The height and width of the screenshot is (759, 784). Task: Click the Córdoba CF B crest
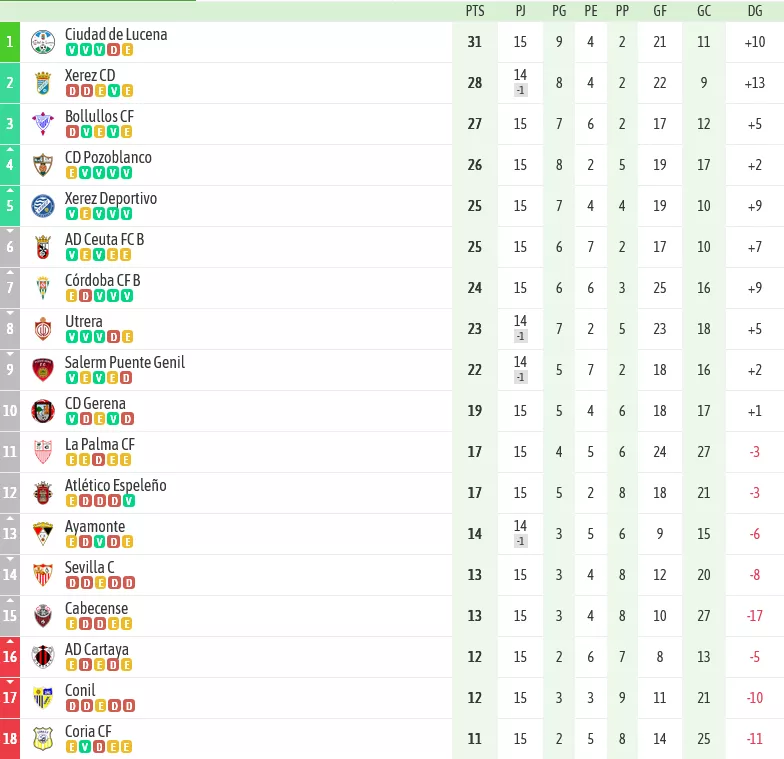pos(43,288)
